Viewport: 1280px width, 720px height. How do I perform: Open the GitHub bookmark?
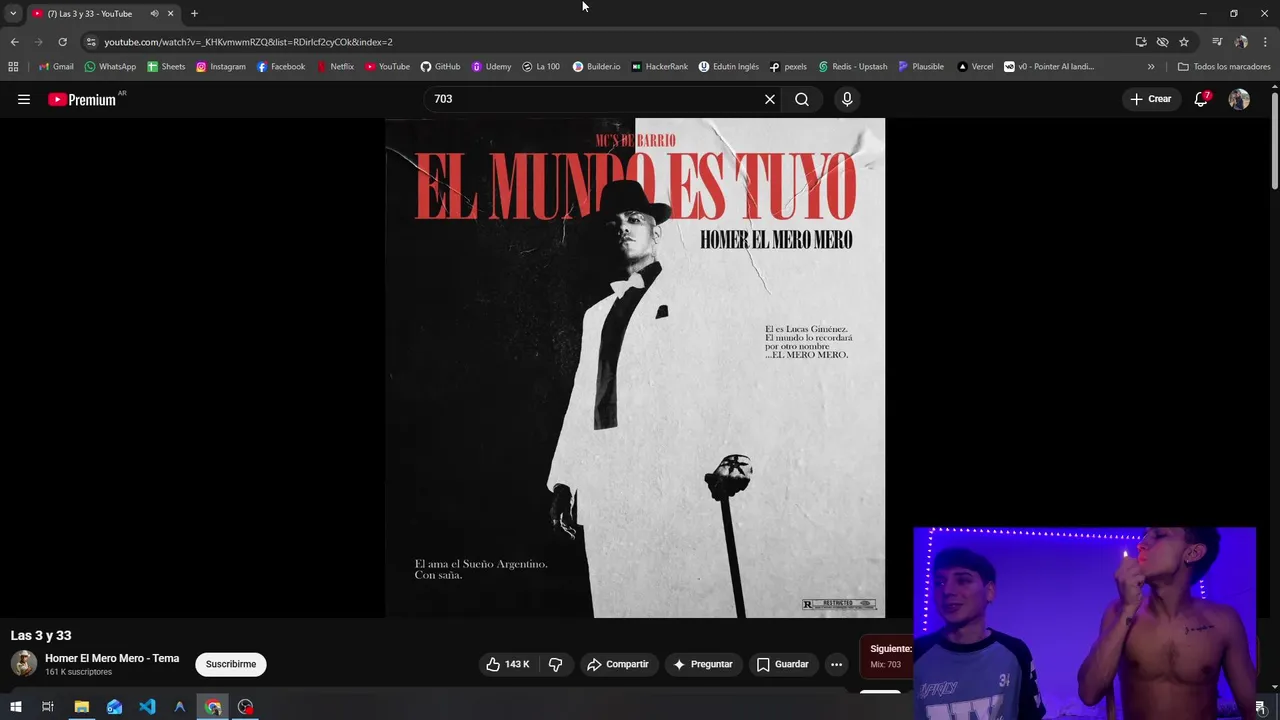point(440,67)
